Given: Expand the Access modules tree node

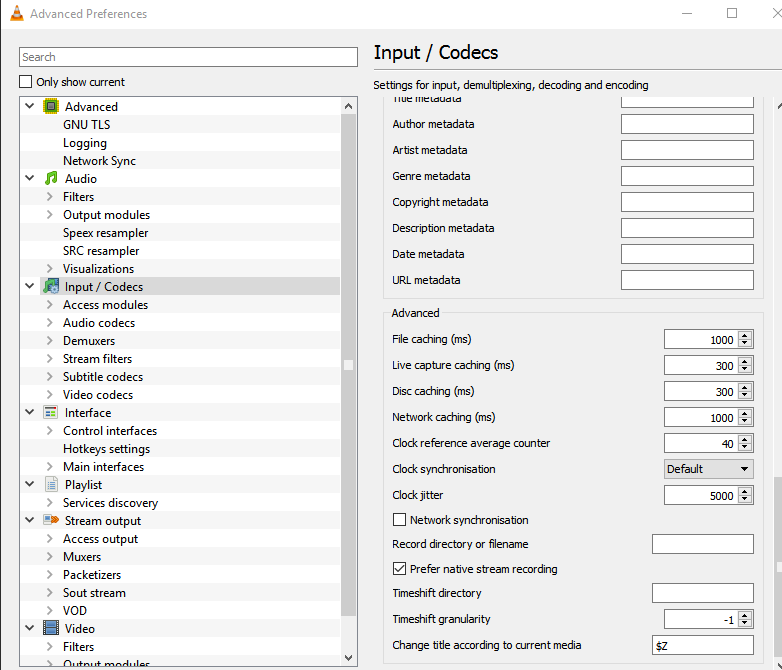Looking at the screenshot, I should [x=49, y=305].
